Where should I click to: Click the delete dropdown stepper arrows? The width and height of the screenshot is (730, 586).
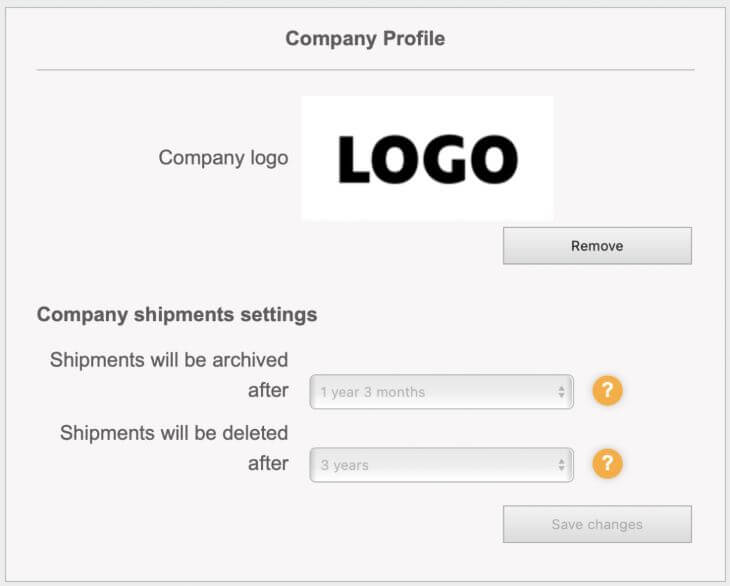tap(561, 465)
